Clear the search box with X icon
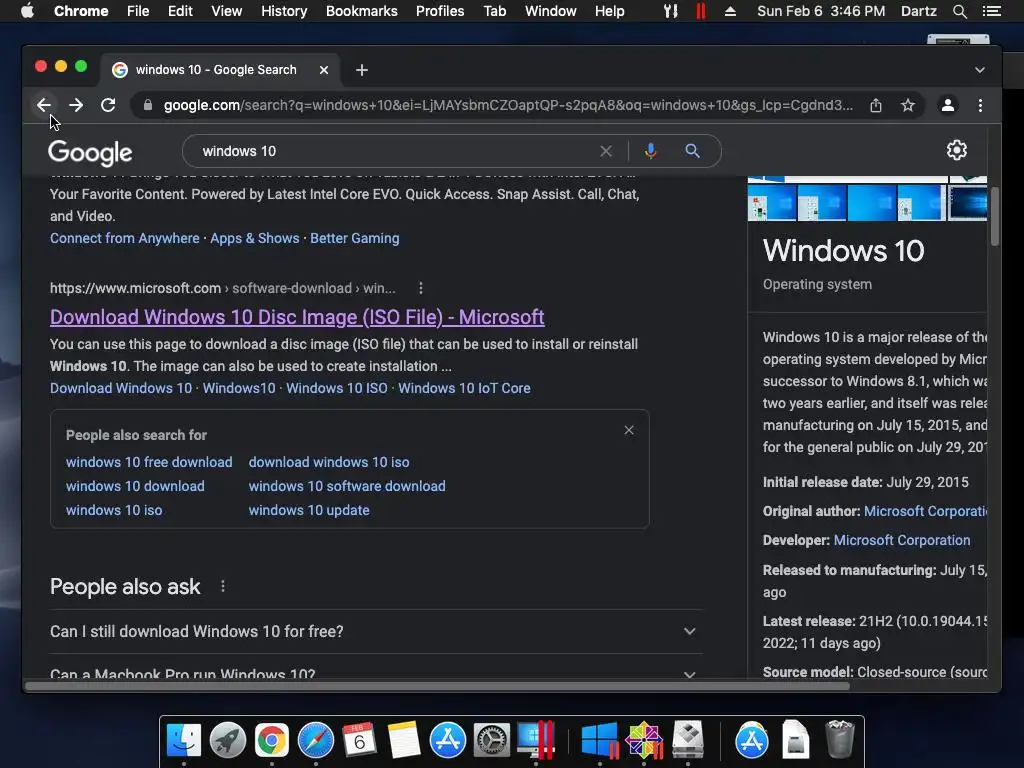This screenshot has width=1024, height=768. [606, 152]
